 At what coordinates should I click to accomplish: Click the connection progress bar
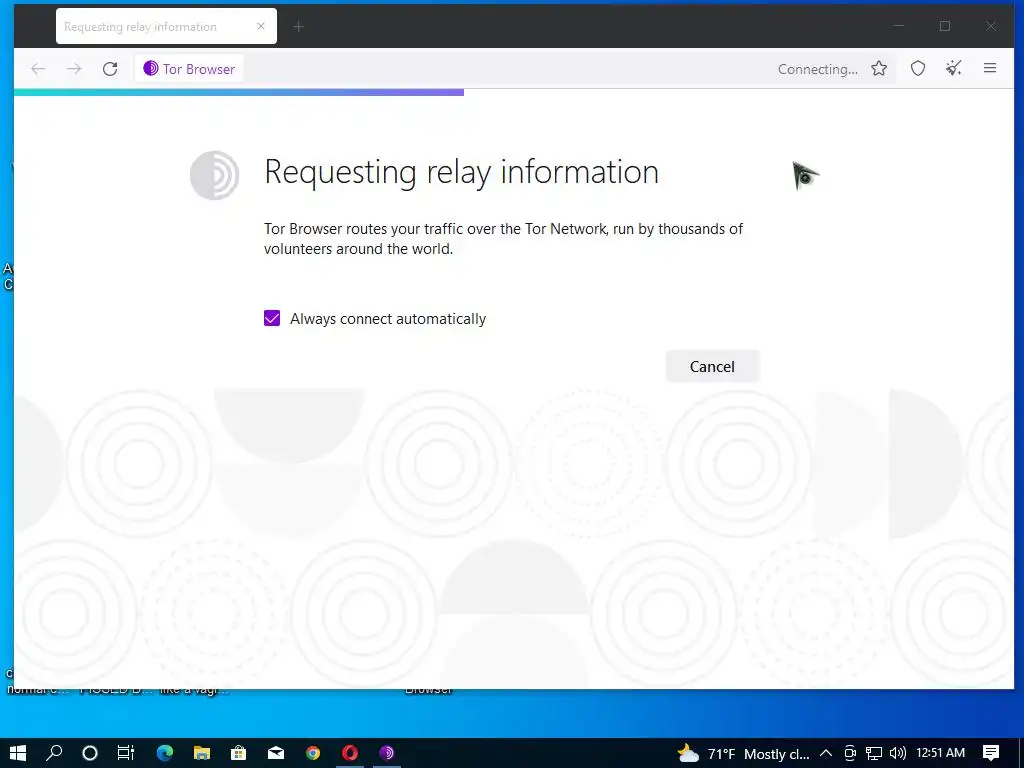coord(238,92)
